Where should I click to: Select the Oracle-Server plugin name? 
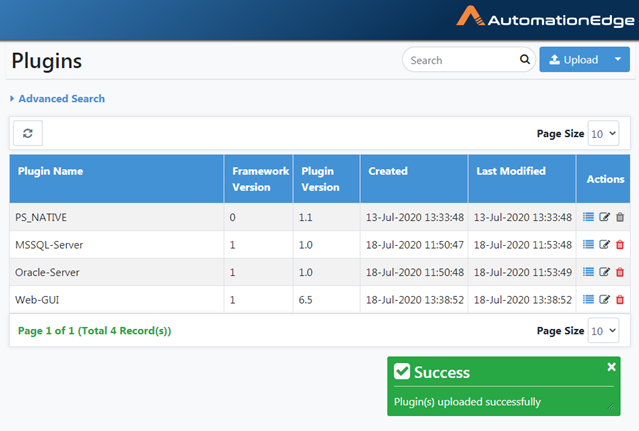pos(47,272)
